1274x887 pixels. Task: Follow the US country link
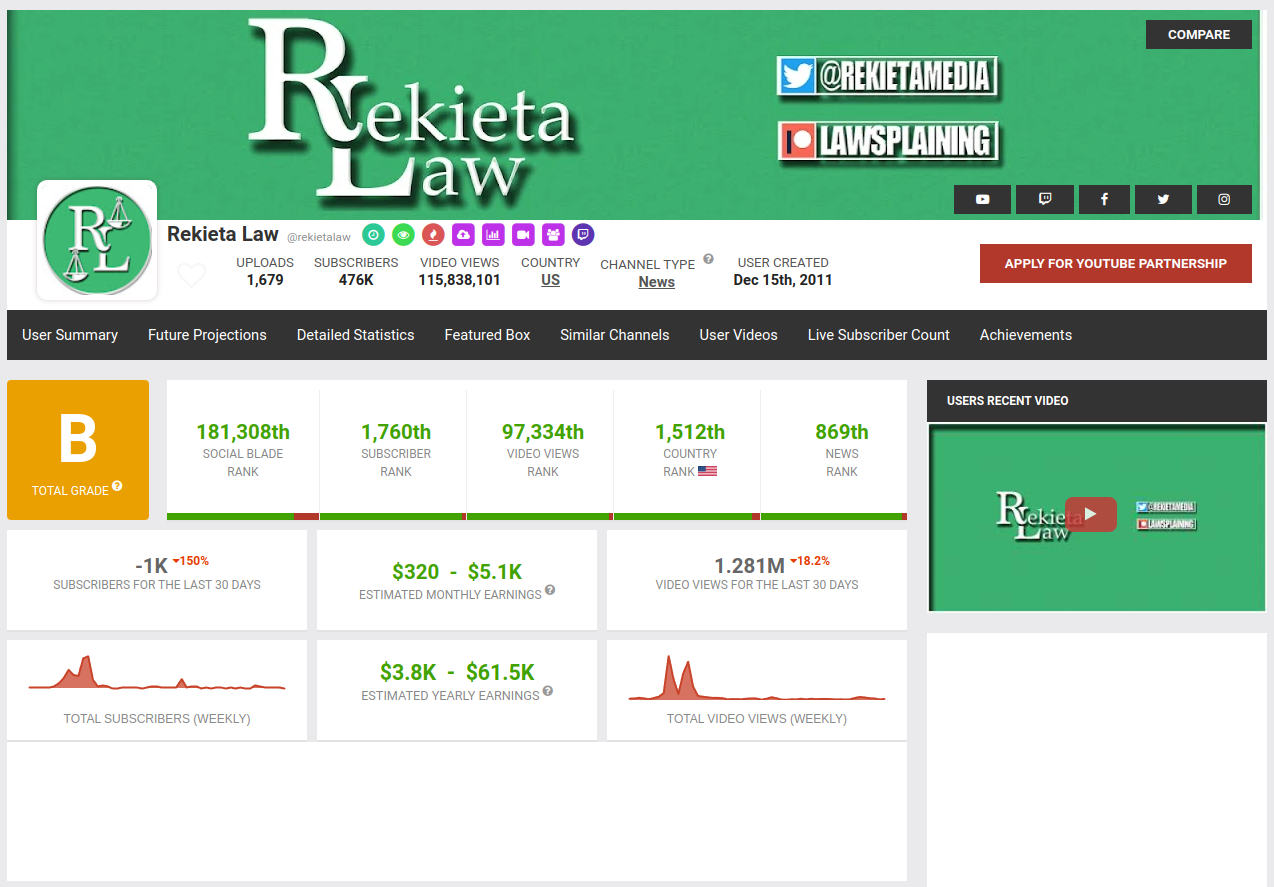coord(551,280)
